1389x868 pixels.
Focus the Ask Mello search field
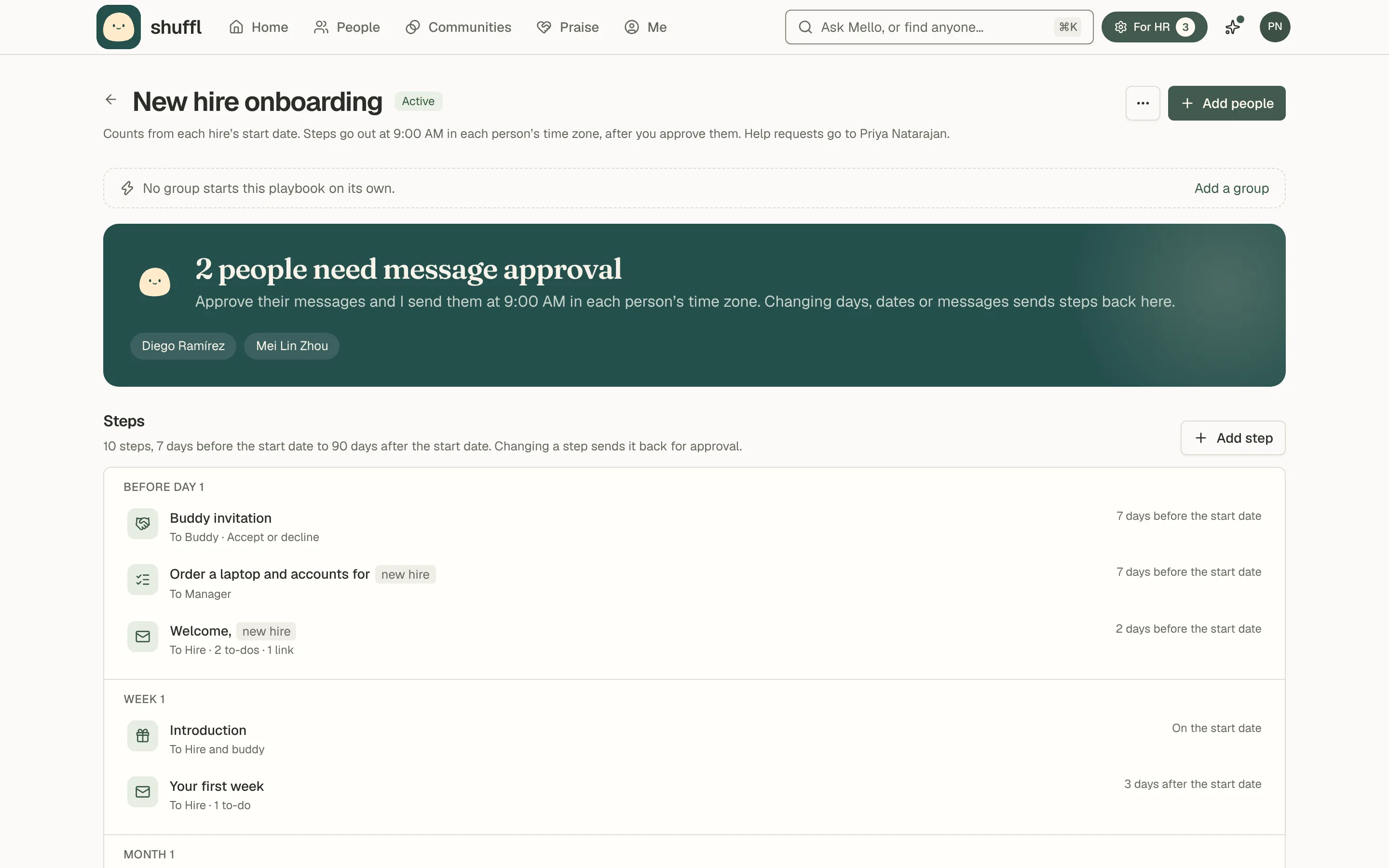tap(939, 27)
